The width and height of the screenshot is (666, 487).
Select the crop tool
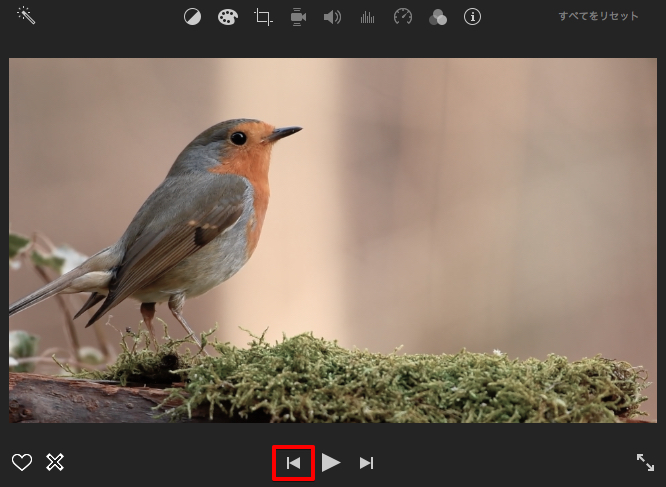(x=263, y=17)
